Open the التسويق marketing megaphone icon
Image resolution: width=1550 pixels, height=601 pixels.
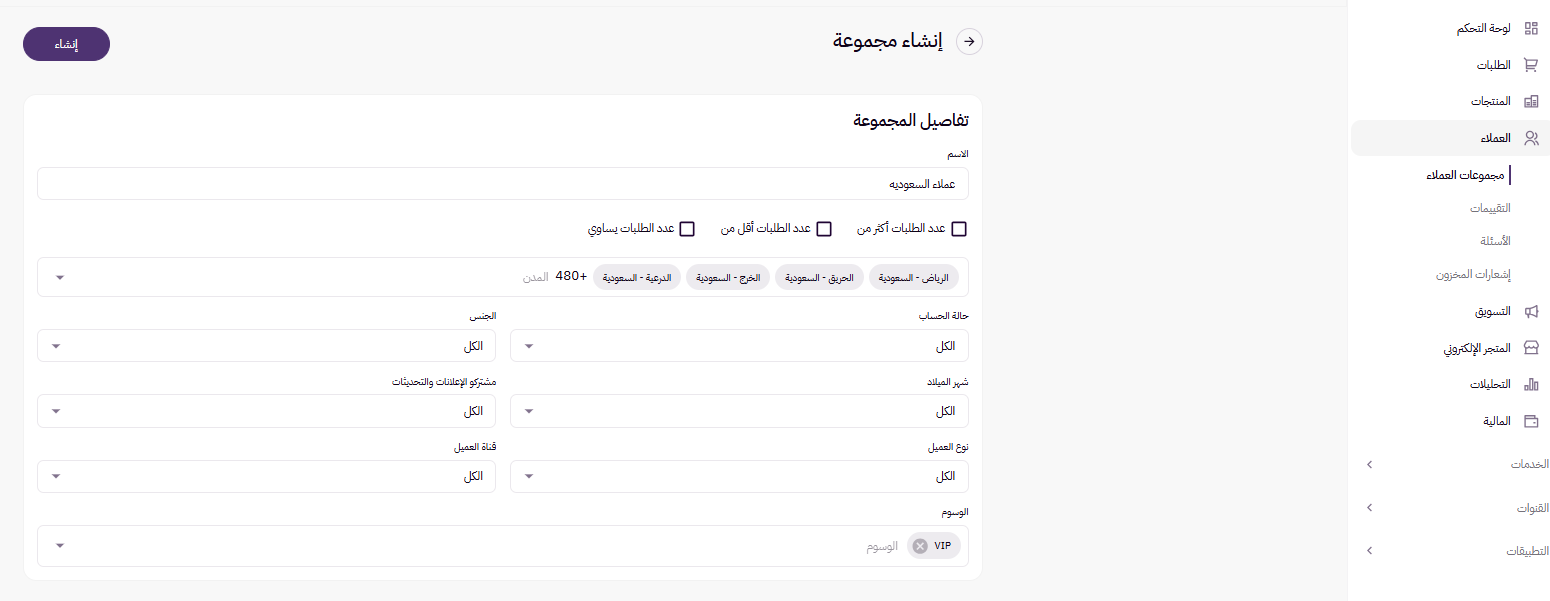(x=1531, y=311)
